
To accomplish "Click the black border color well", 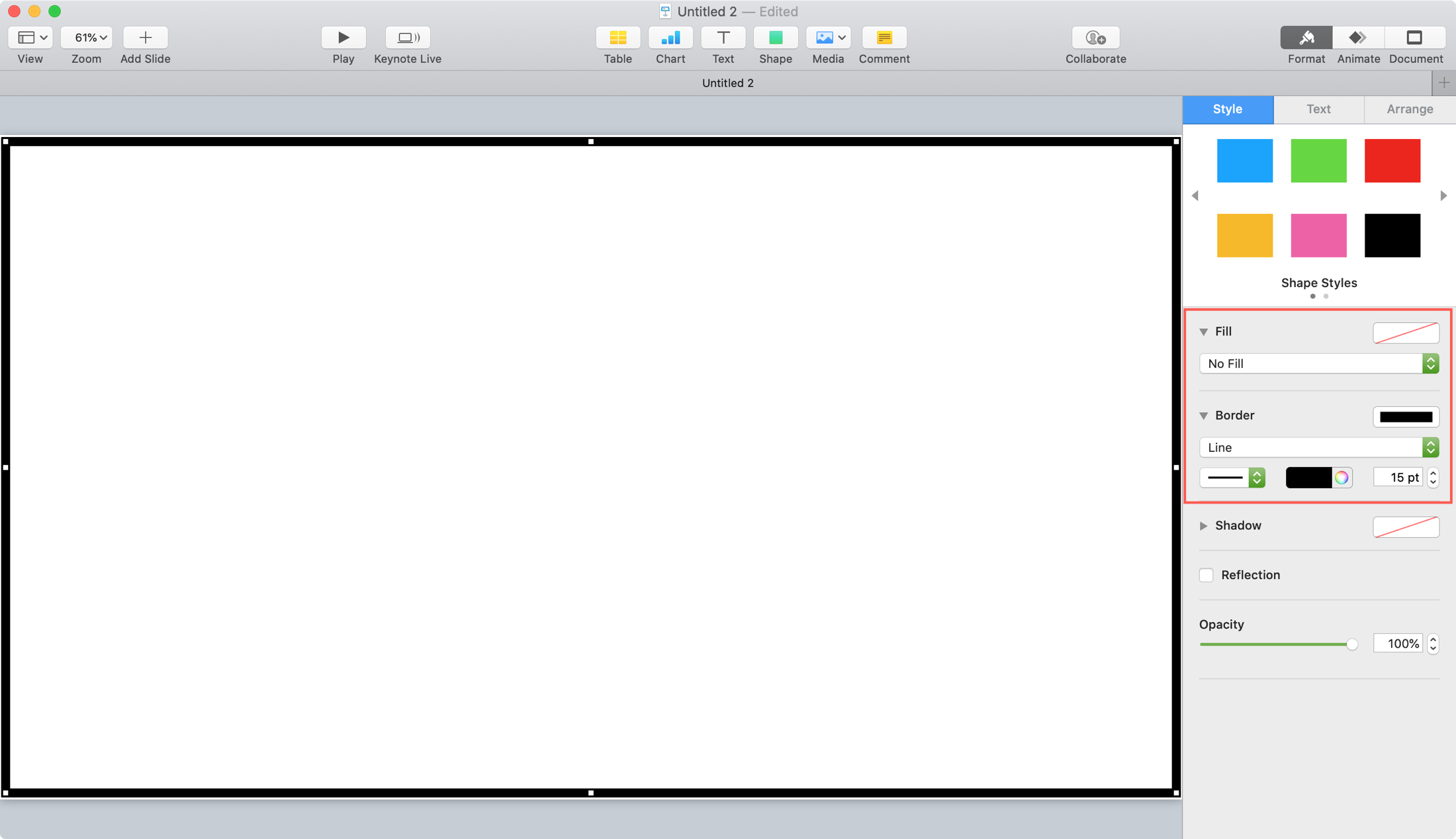I will coord(1308,477).
